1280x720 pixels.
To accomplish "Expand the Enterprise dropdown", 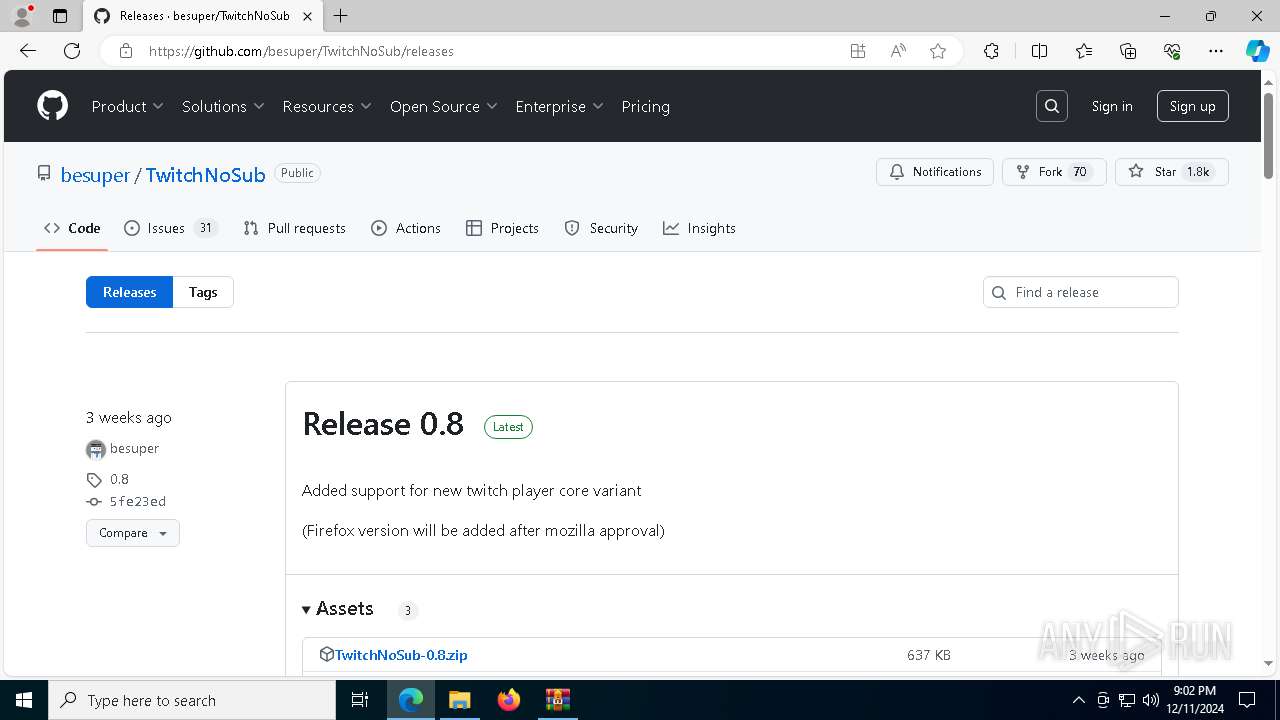I will tap(559, 106).
